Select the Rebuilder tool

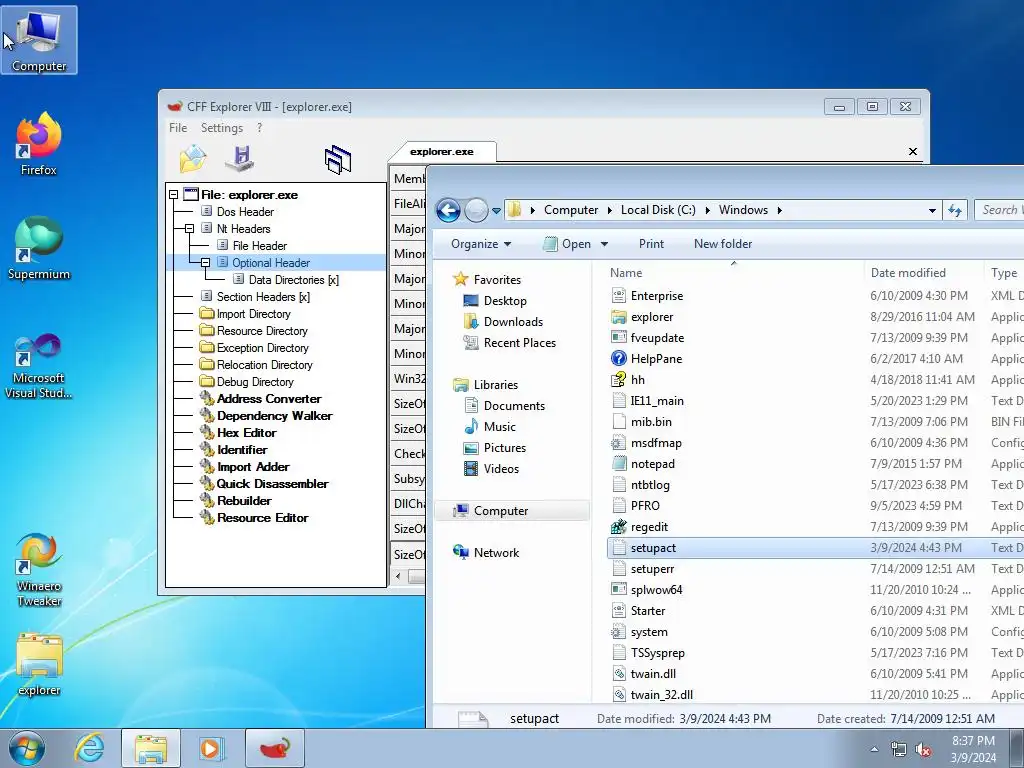244,500
